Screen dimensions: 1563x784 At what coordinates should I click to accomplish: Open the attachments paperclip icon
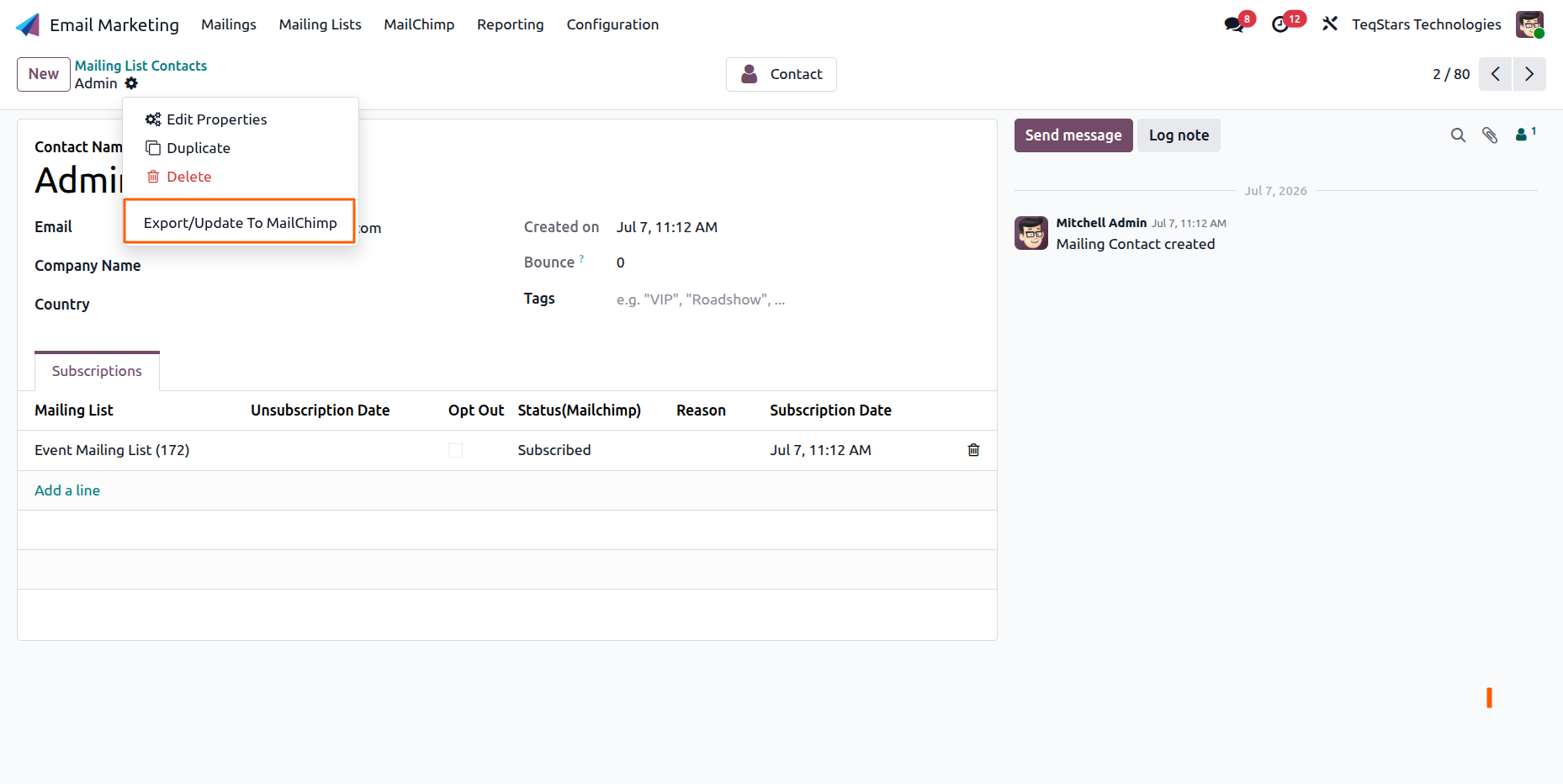tap(1490, 135)
